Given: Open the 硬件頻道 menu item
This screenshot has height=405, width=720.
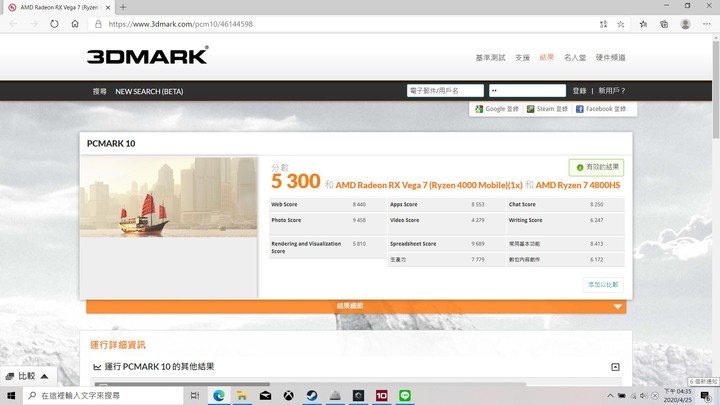Looking at the screenshot, I should [610, 57].
